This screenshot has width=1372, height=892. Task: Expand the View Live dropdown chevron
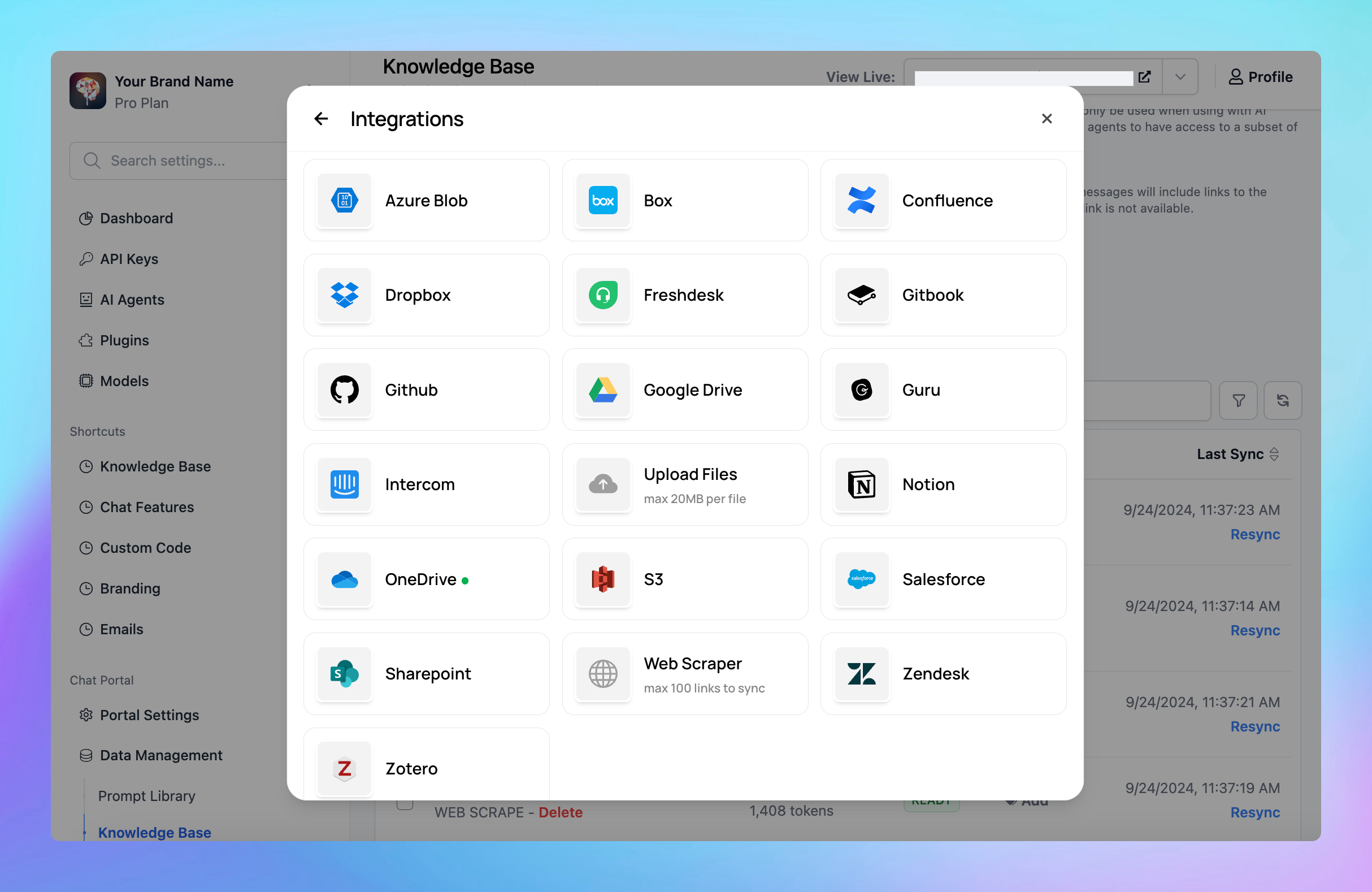point(1179,77)
